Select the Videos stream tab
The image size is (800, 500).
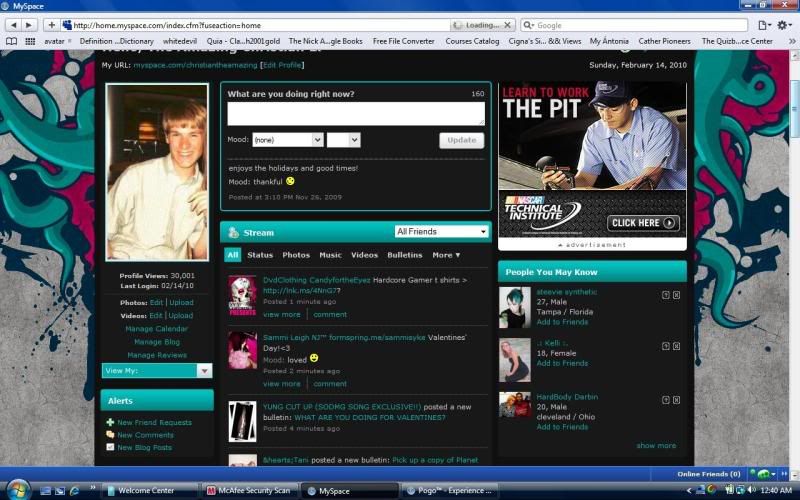click(x=364, y=255)
